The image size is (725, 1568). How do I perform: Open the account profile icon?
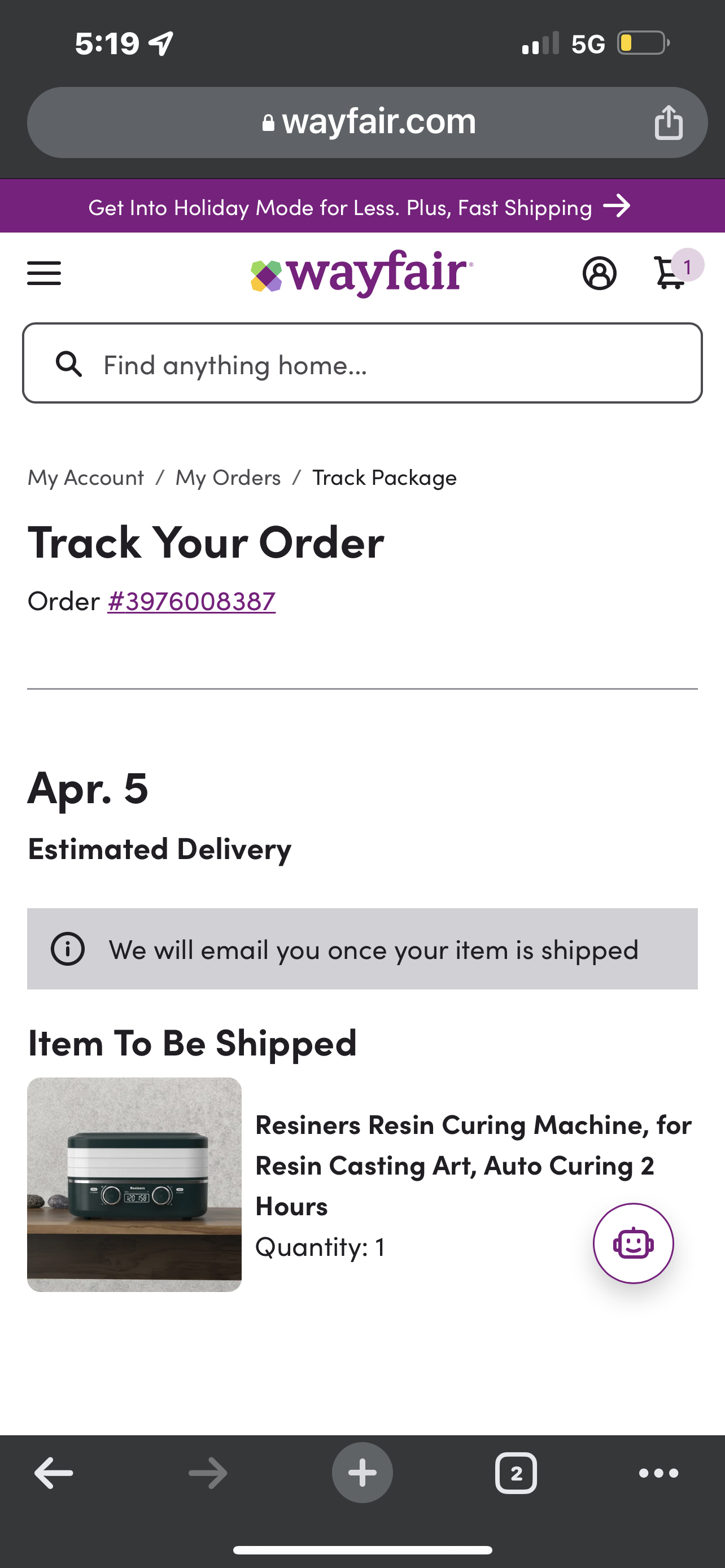[599, 273]
